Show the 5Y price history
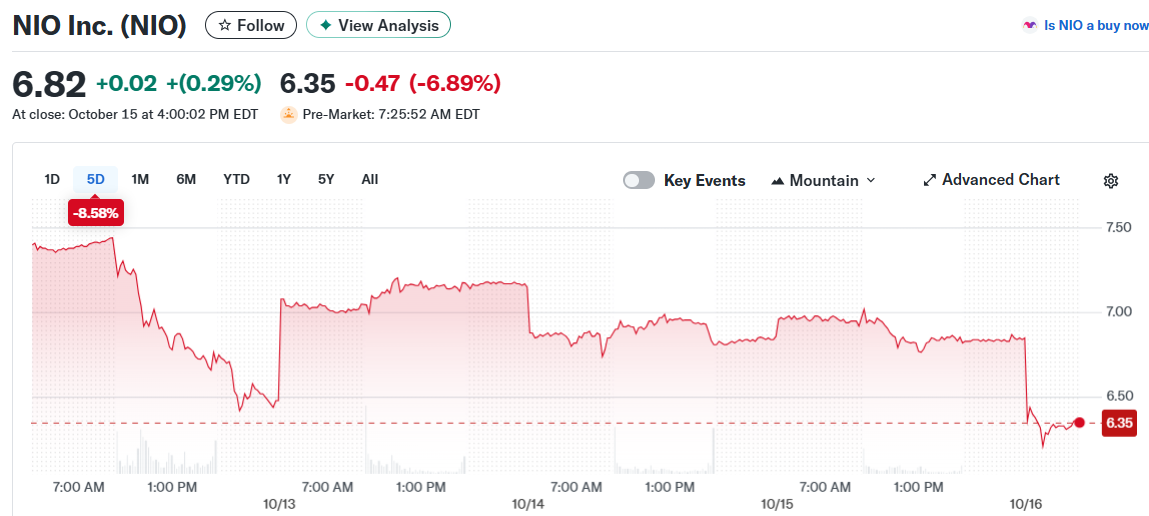Image resolution: width=1149 pixels, height=516 pixels. pyautogui.click(x=326, y=180)
